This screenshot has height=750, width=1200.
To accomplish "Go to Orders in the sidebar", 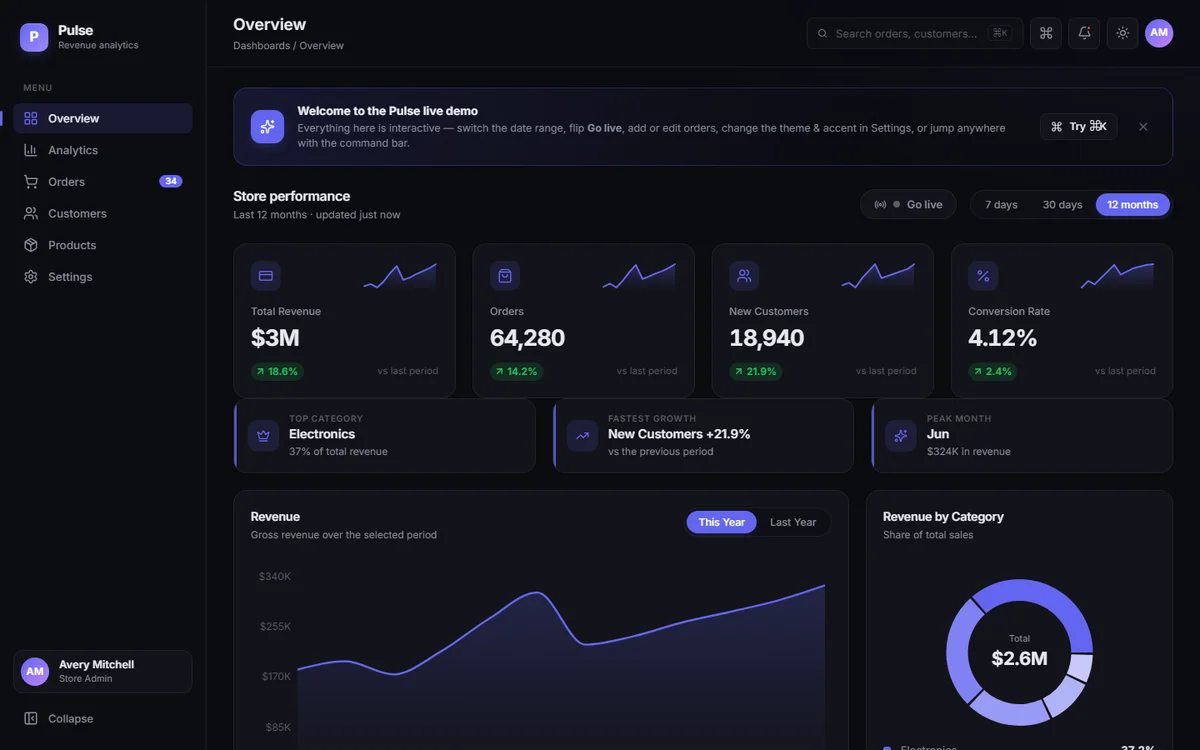I will pyautogui.click(x=103, y=182).
